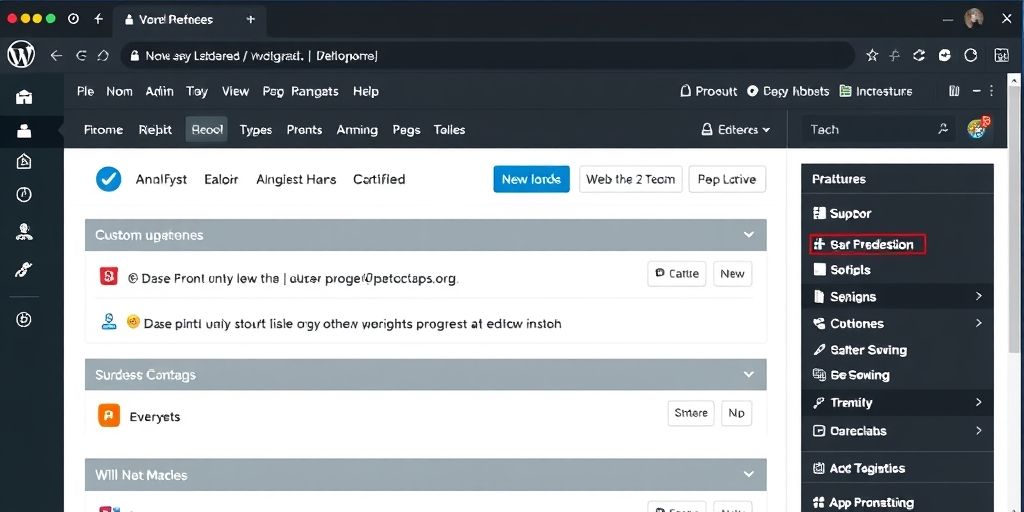
Task: Expand the Careclabs submenu arrow
Action: click(978, 431)
